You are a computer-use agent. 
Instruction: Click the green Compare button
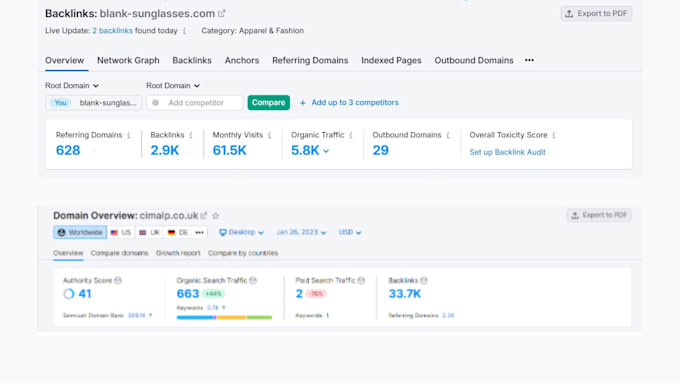(x=268, y=103)
